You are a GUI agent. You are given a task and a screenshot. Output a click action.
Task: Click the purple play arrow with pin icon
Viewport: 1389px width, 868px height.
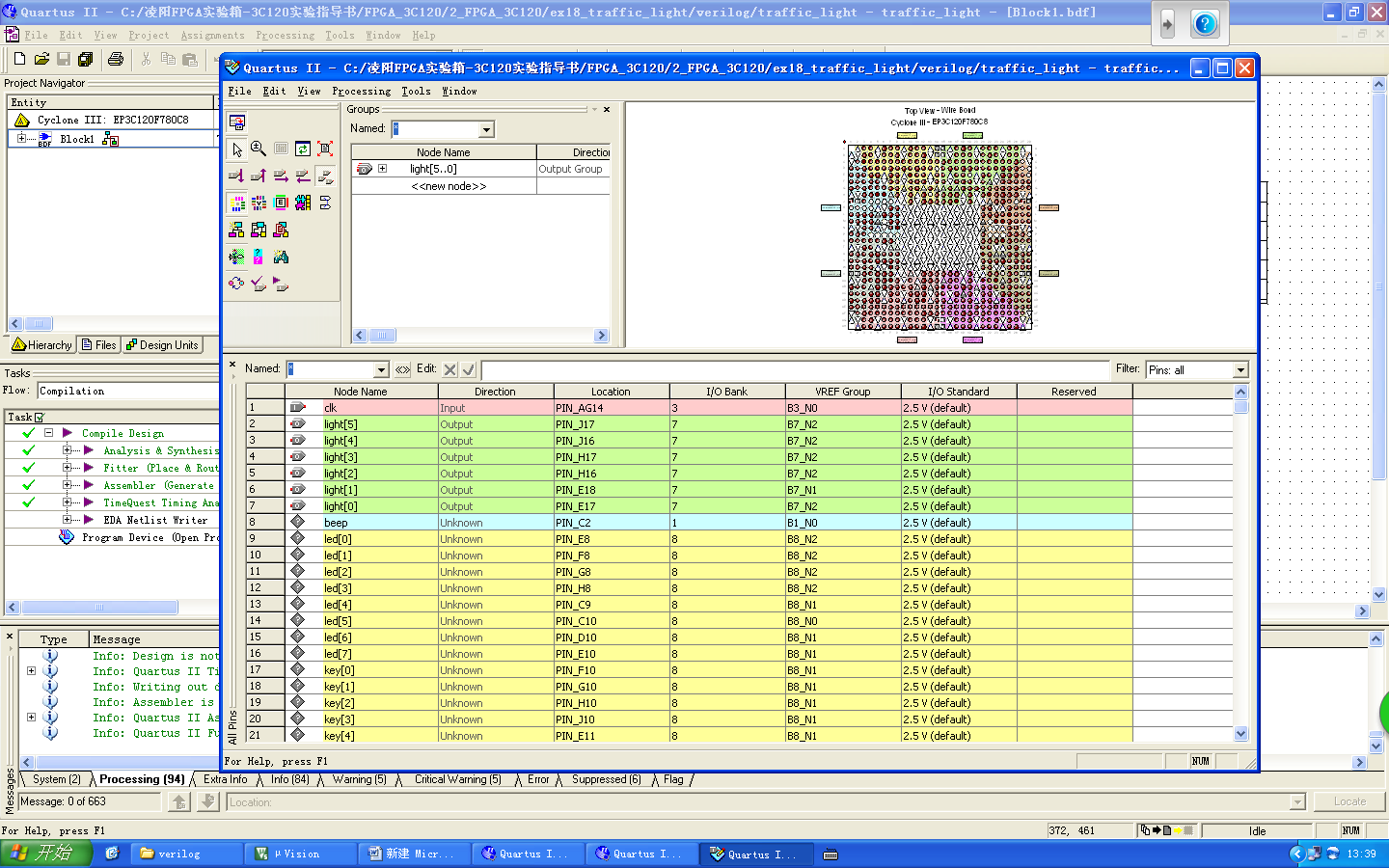[281, 284]
